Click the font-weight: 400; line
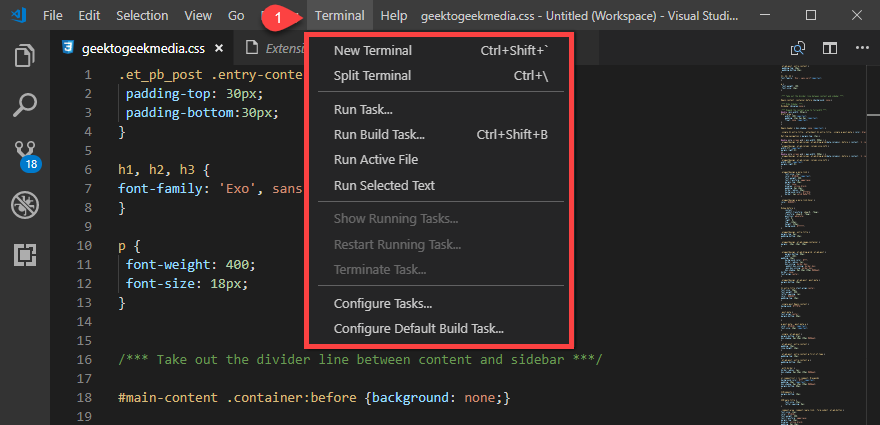The image size is (880, 425). pyautogui.click(x=190, y=264)
